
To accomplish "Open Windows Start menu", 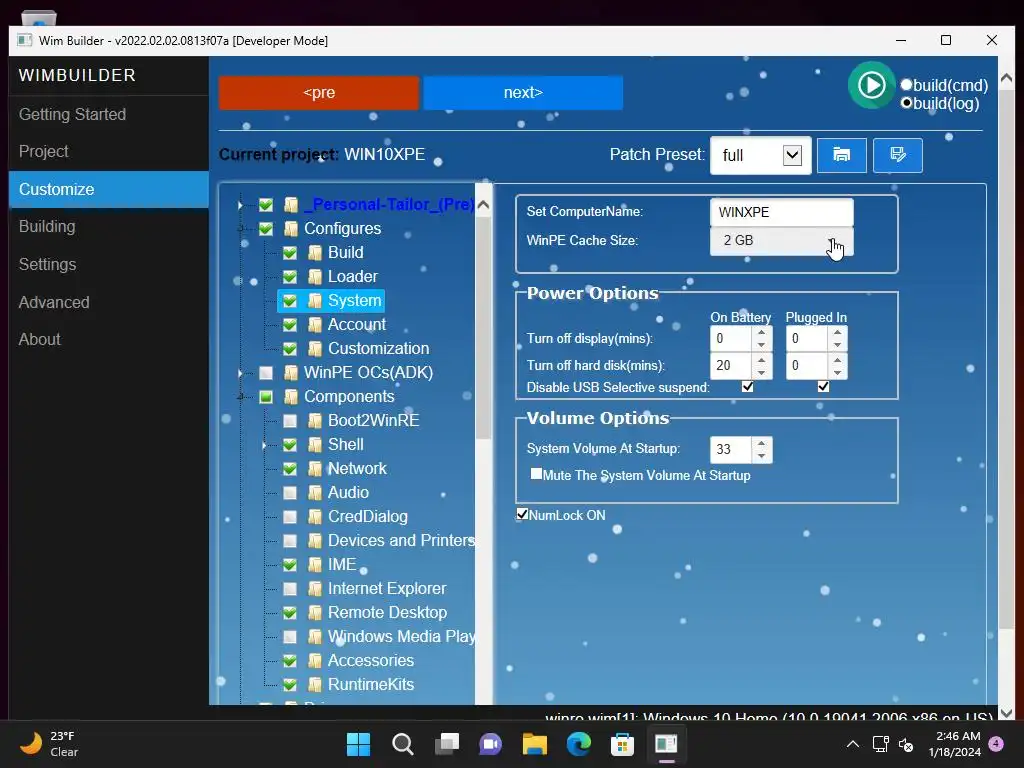I will 359,744.
